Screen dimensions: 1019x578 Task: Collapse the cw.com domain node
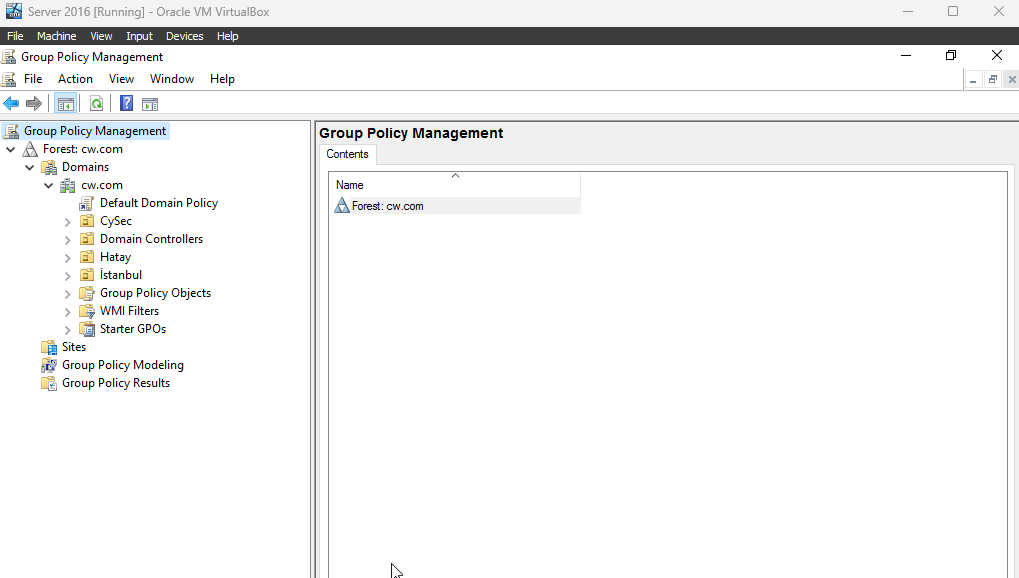coord(48,186)
